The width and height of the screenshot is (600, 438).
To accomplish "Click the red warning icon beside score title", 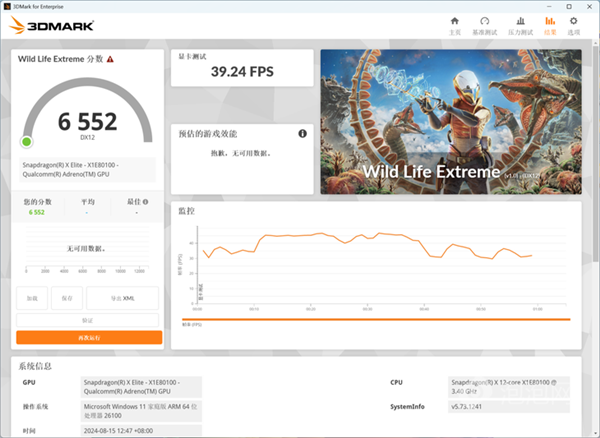I will coord(154,60).
